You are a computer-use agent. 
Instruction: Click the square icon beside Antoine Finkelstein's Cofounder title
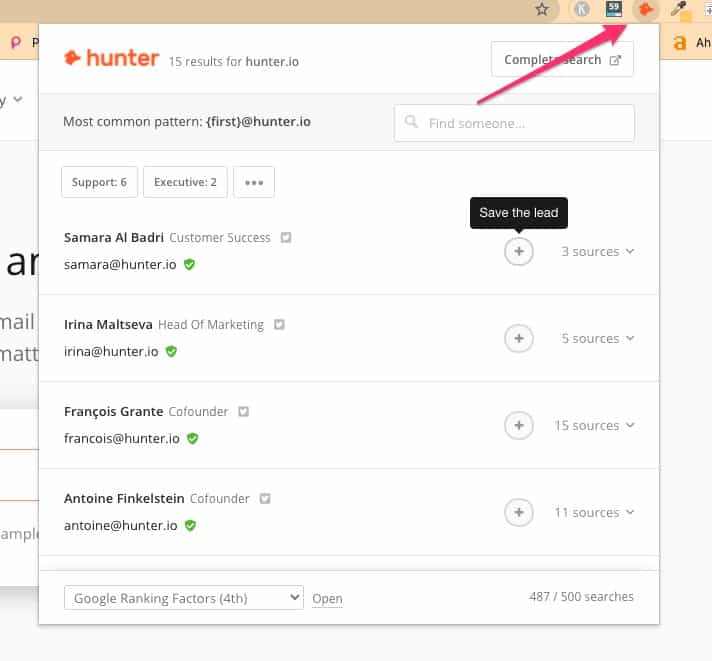pos(265,498)
